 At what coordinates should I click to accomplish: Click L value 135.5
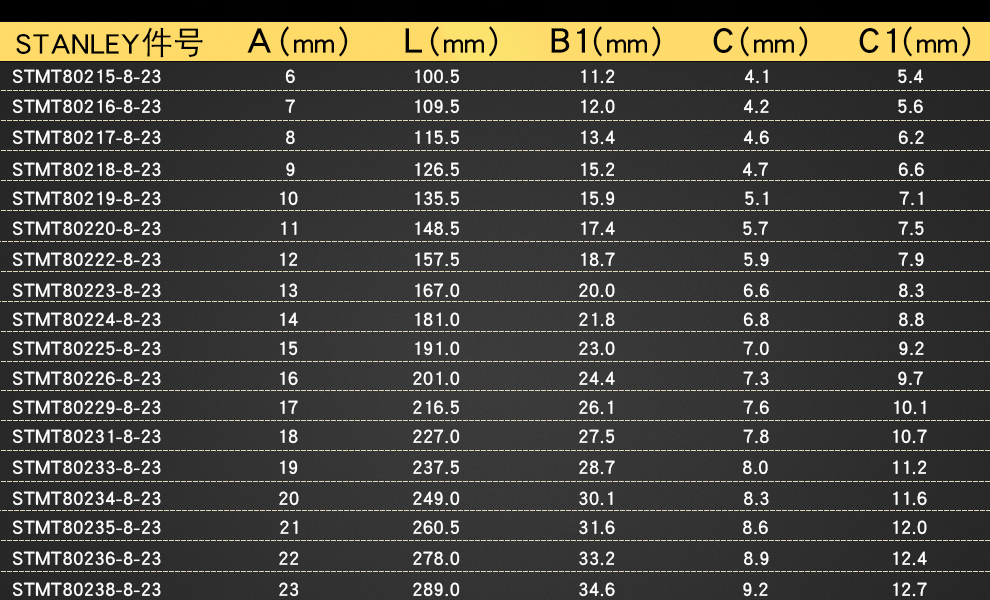436,198
